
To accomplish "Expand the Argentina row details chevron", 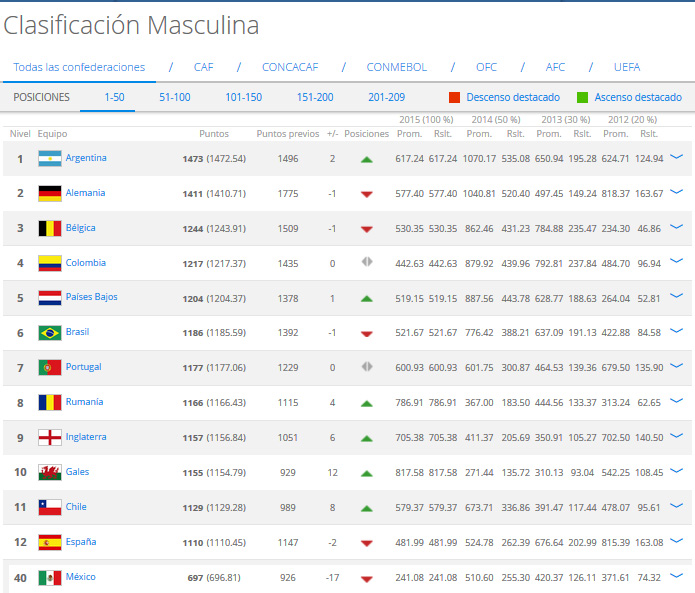I will point(677,157).
